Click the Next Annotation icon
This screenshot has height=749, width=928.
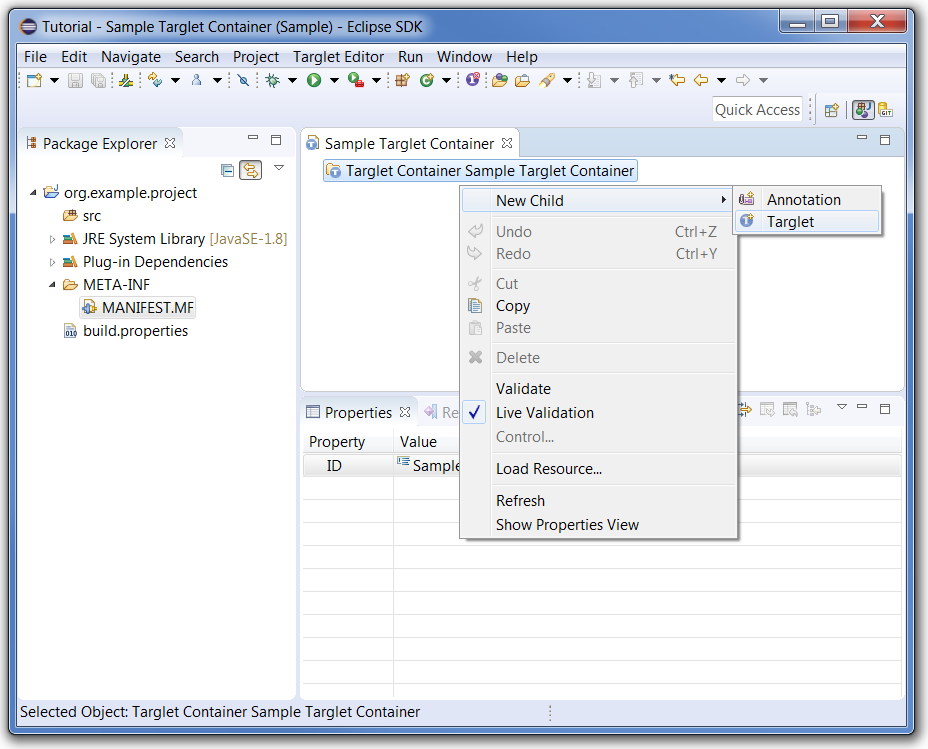(594, 80)
